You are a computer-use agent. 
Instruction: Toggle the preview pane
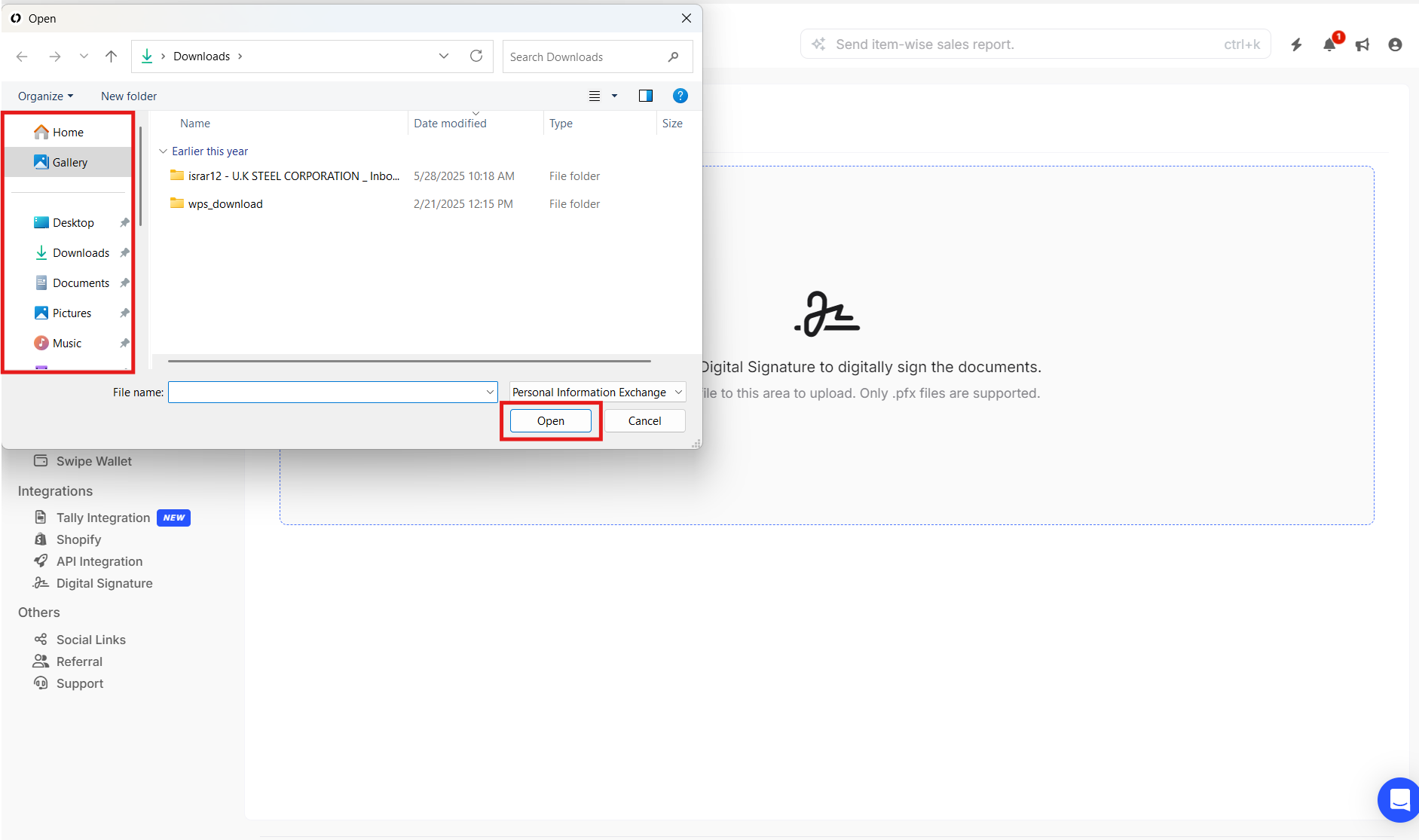646,96
